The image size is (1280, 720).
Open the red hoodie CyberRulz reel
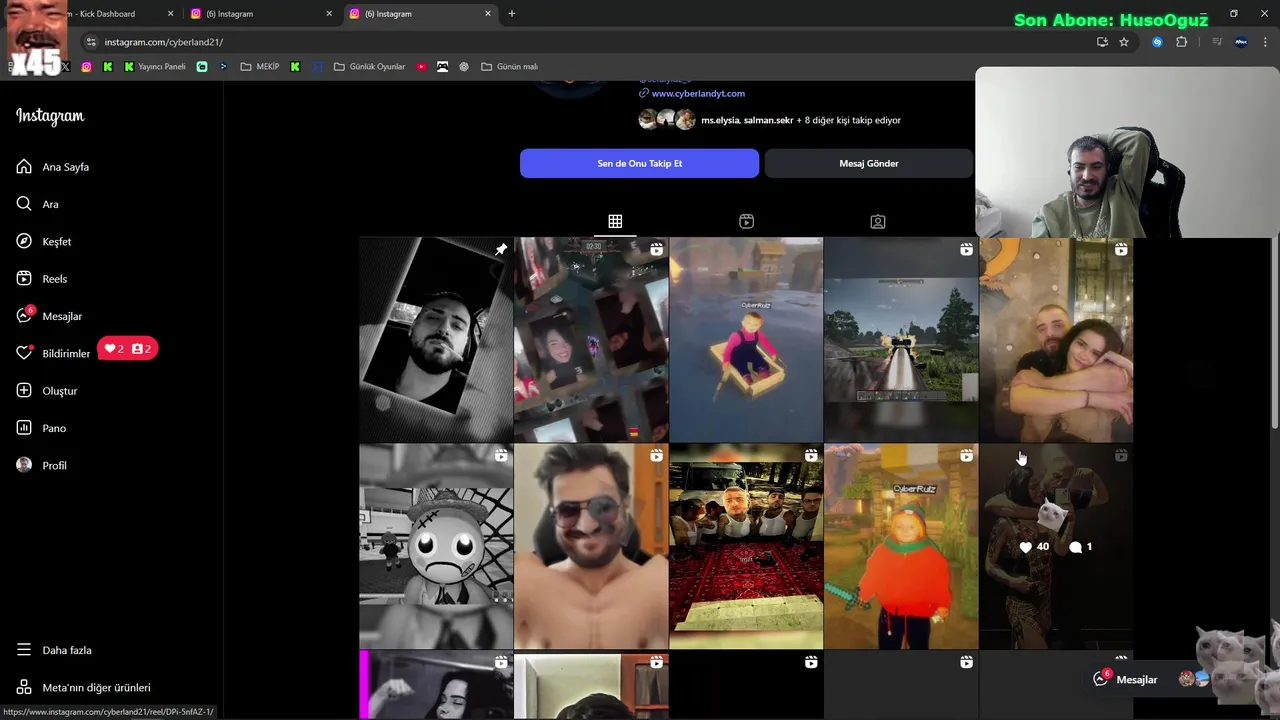901,547
